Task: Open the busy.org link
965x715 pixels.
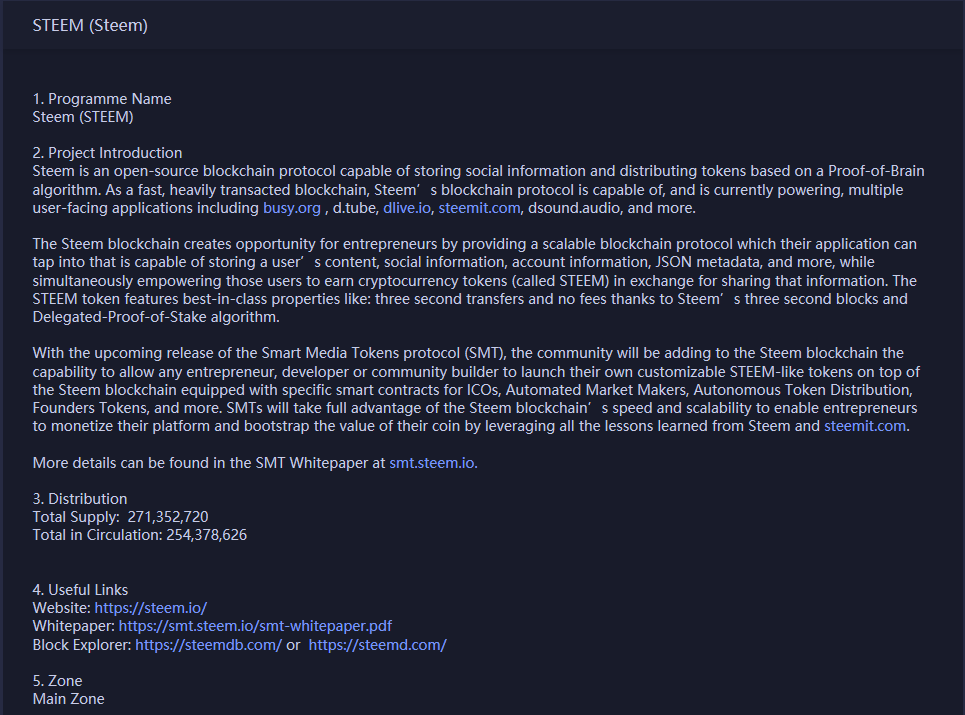Action: point(292,208)
